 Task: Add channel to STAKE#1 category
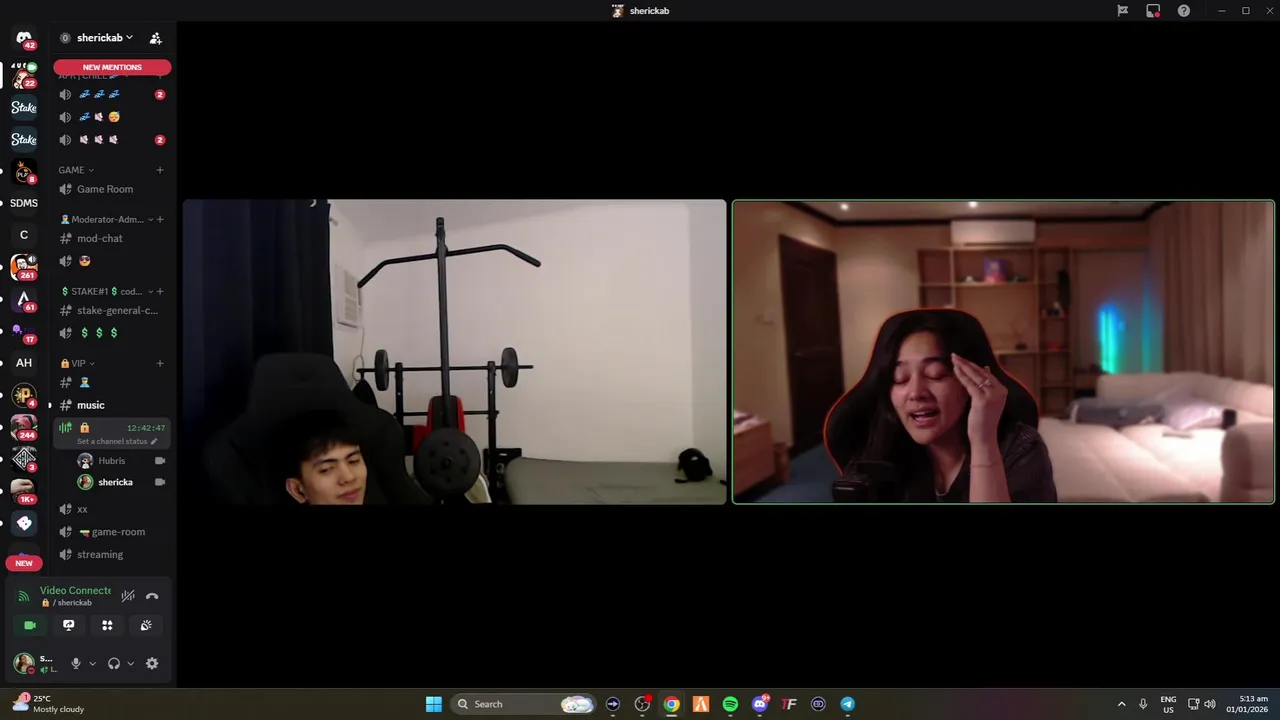tap(160, 291)
